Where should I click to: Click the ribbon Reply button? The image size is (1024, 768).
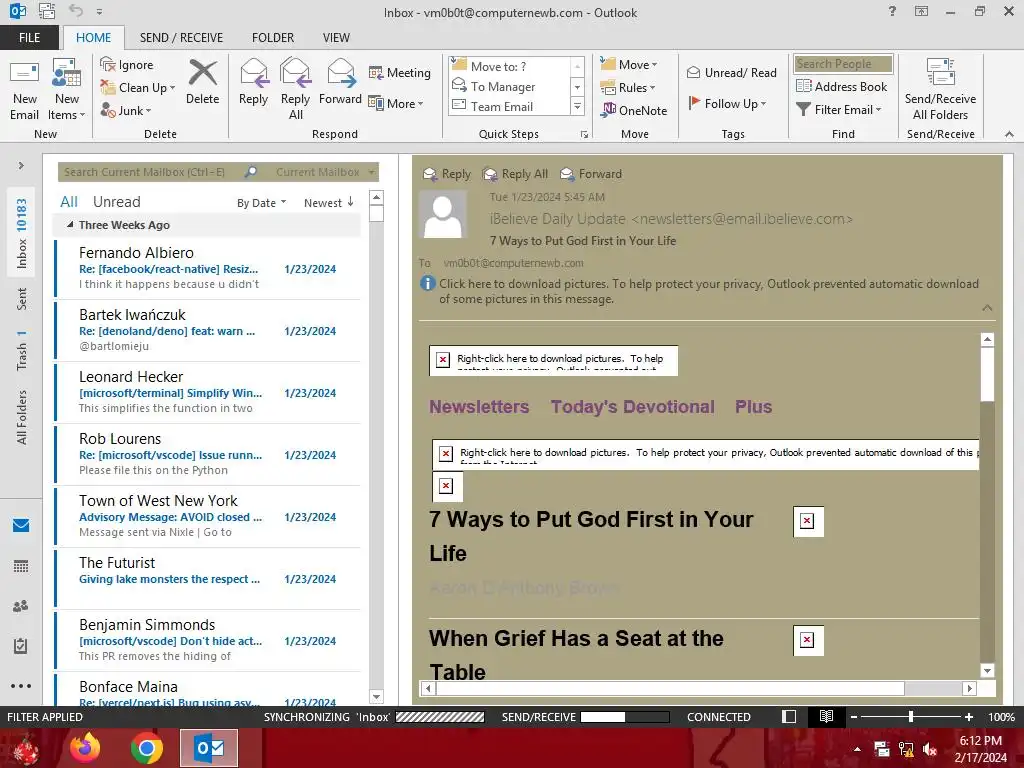[253, 82]
